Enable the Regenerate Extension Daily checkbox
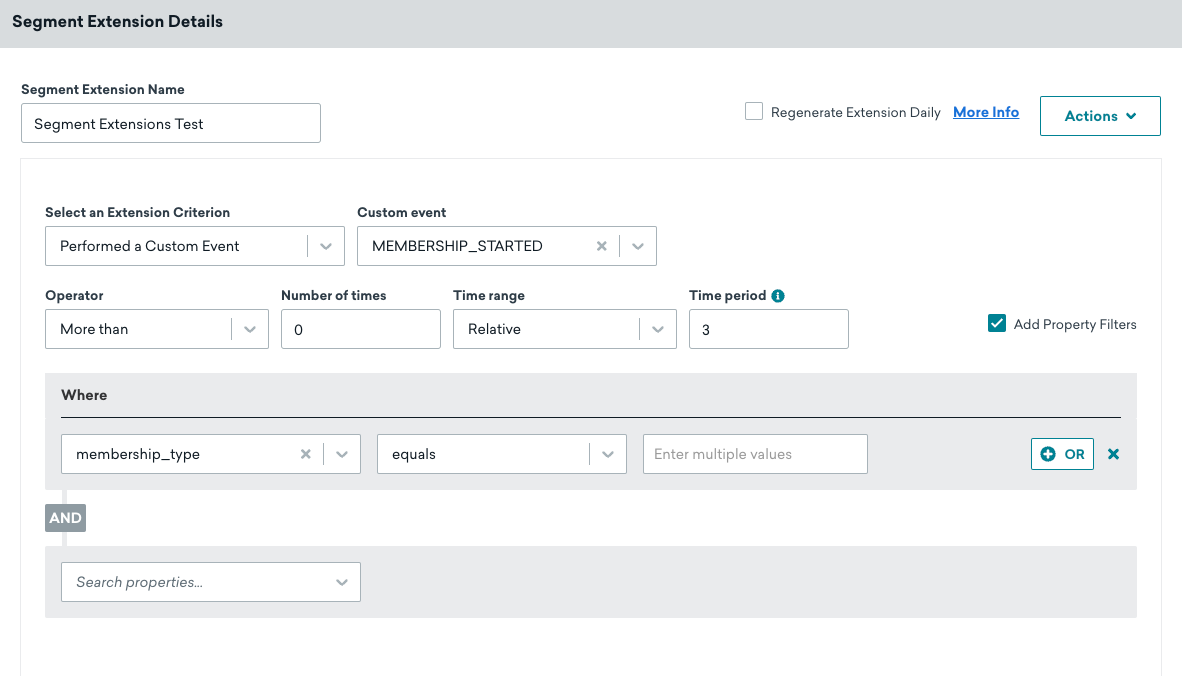Image resolution: width=1182 pixels, height=676 pixels. (x=753, y=112)
